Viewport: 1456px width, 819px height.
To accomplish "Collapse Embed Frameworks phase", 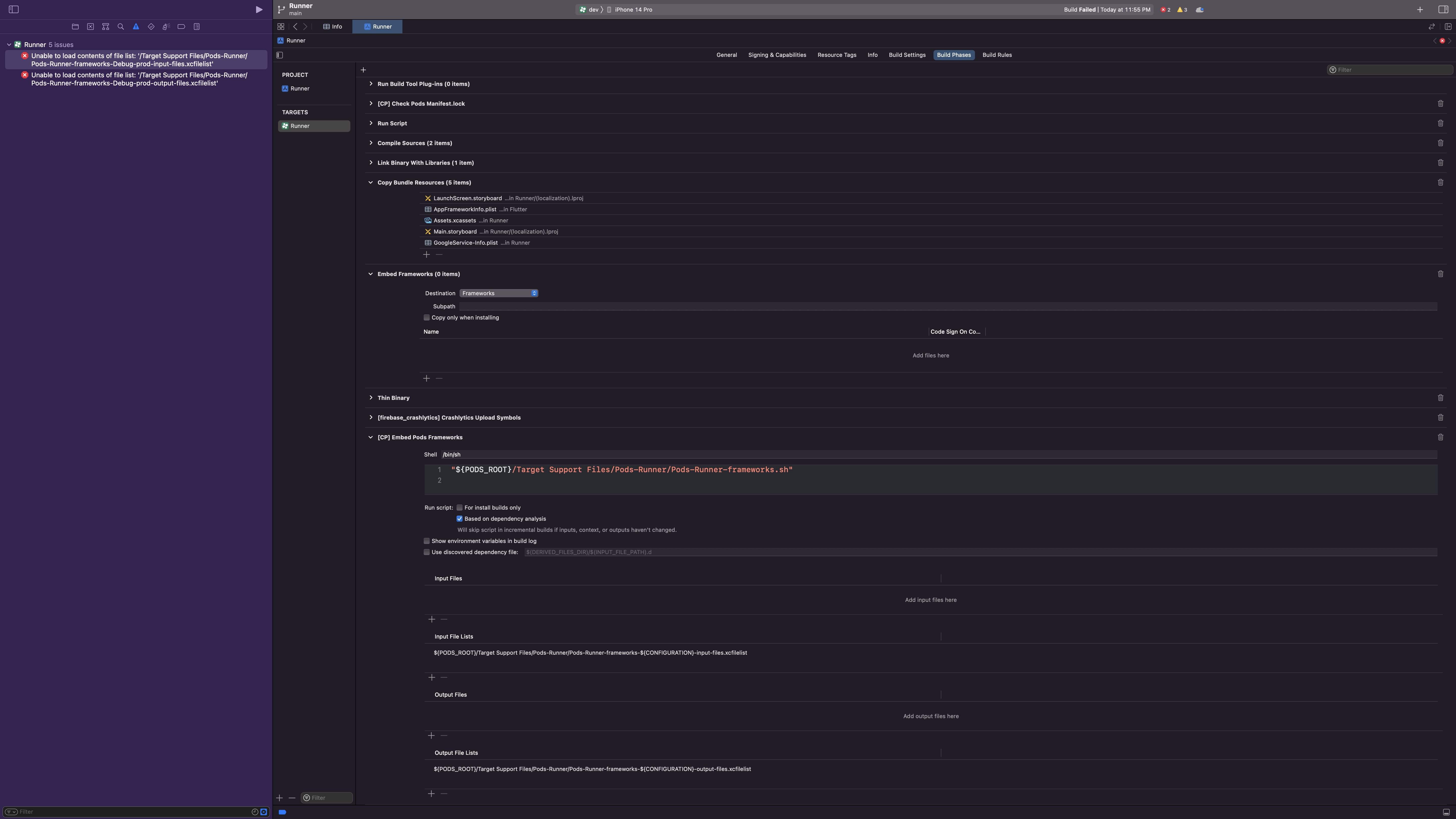I will [371, 274].
